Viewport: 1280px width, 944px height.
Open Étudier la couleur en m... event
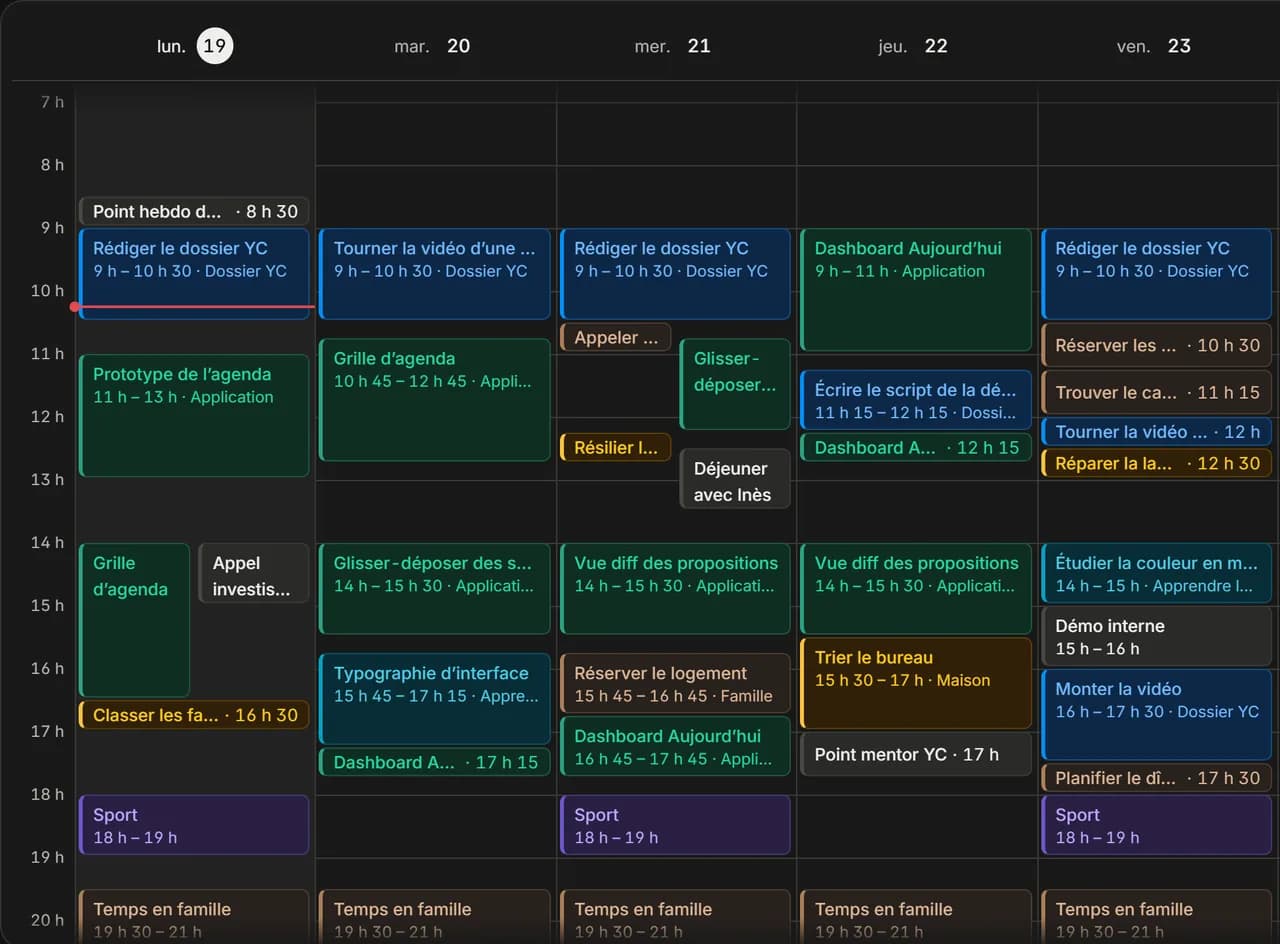[x=1156, y=573]
